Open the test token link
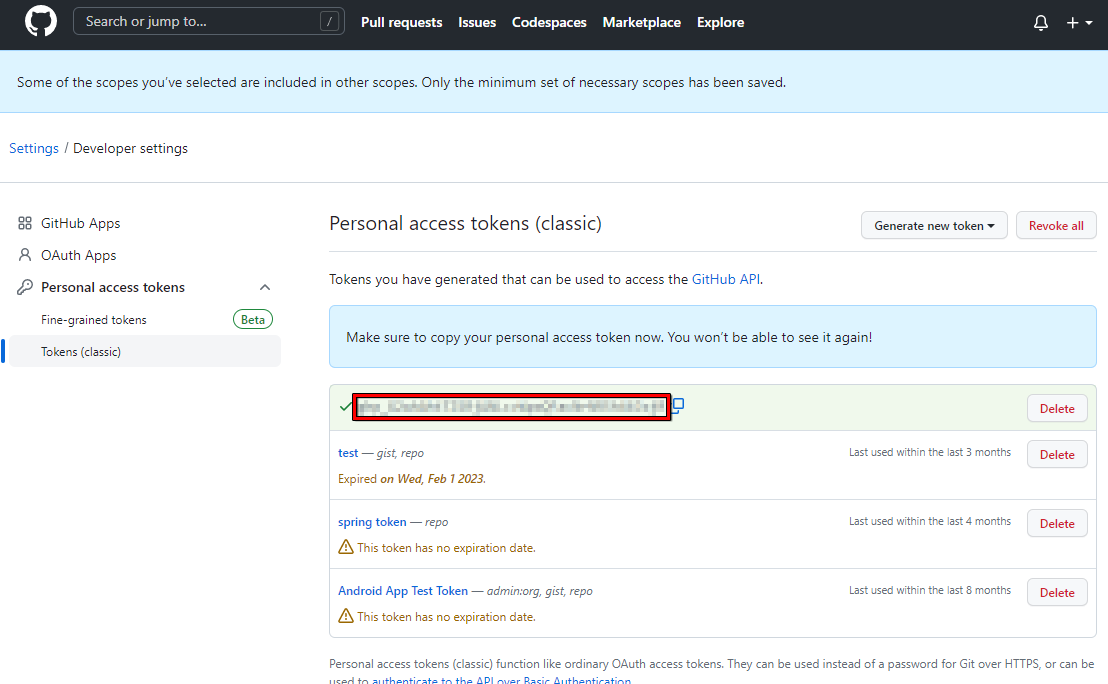Image resolution: width=1108 pixels, height=684 pixels. 348,453
